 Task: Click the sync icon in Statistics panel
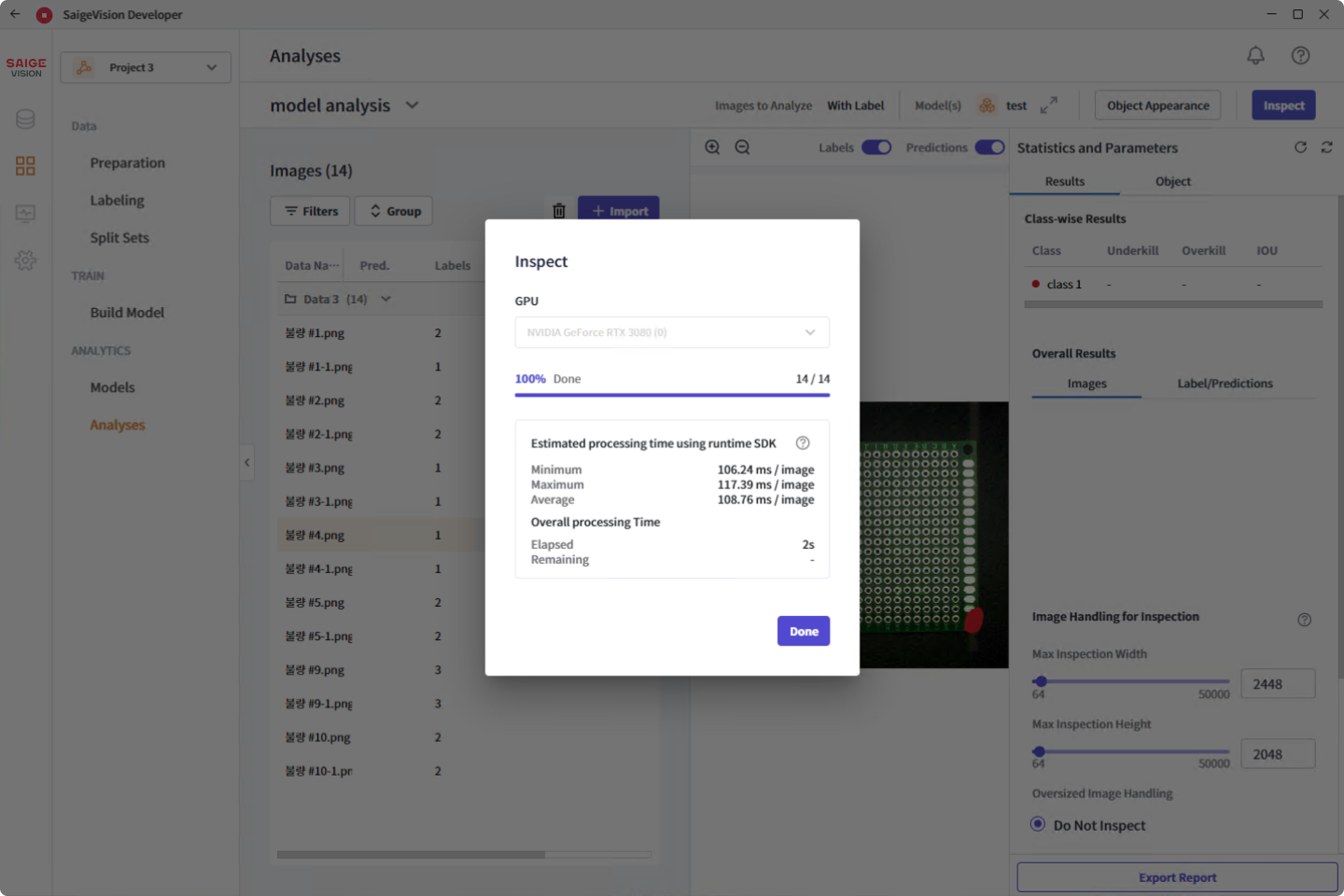click(1326, 147)
